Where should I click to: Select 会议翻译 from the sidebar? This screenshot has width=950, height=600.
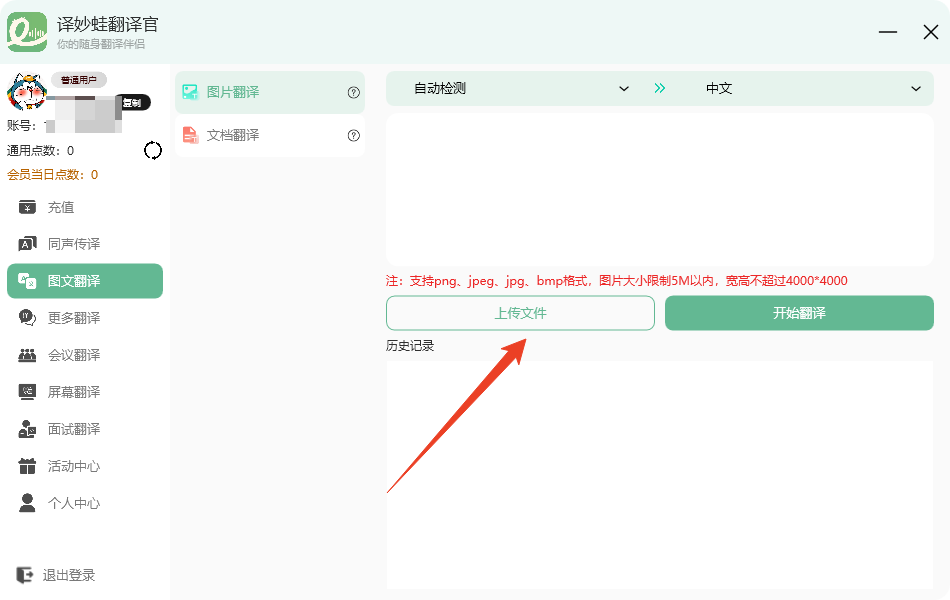tap(74, 355)
